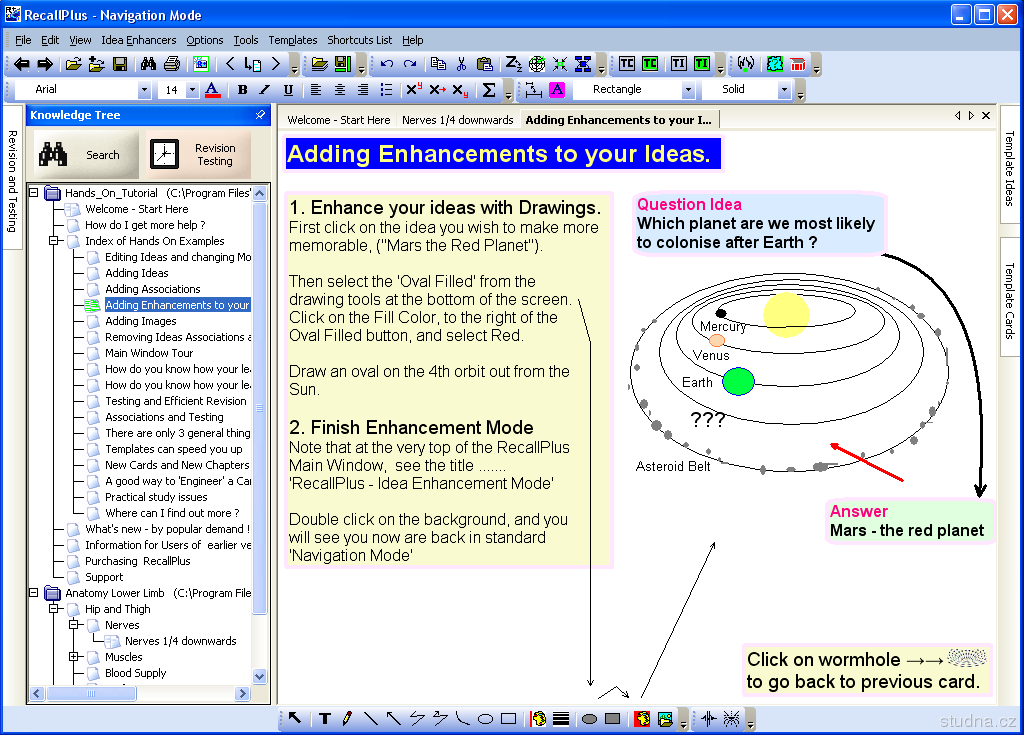The width and height of the screenshot is (1024, 735).
Task: Open the Solid line style dropdown
Action: 784,90
